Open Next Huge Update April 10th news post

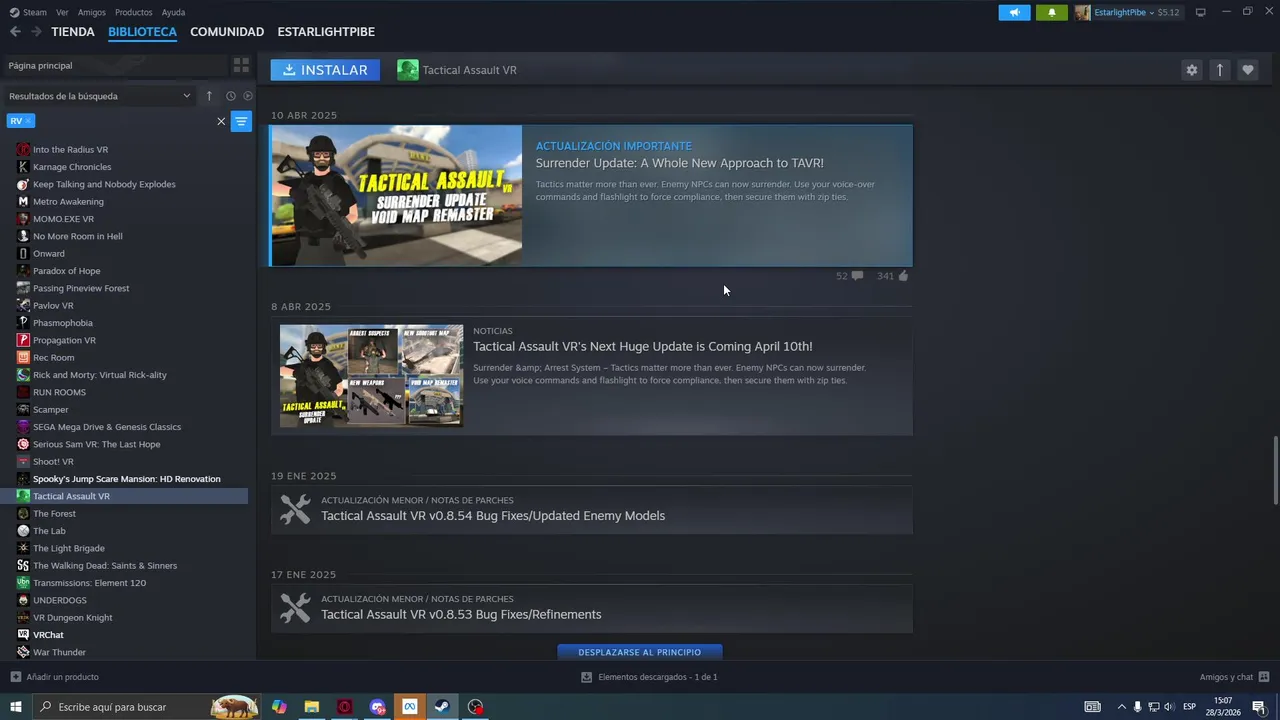(x=642, y=346)
